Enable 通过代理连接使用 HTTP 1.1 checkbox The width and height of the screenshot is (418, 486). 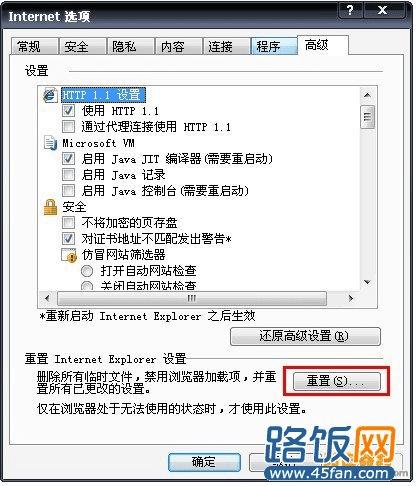(x=68, y=127)
